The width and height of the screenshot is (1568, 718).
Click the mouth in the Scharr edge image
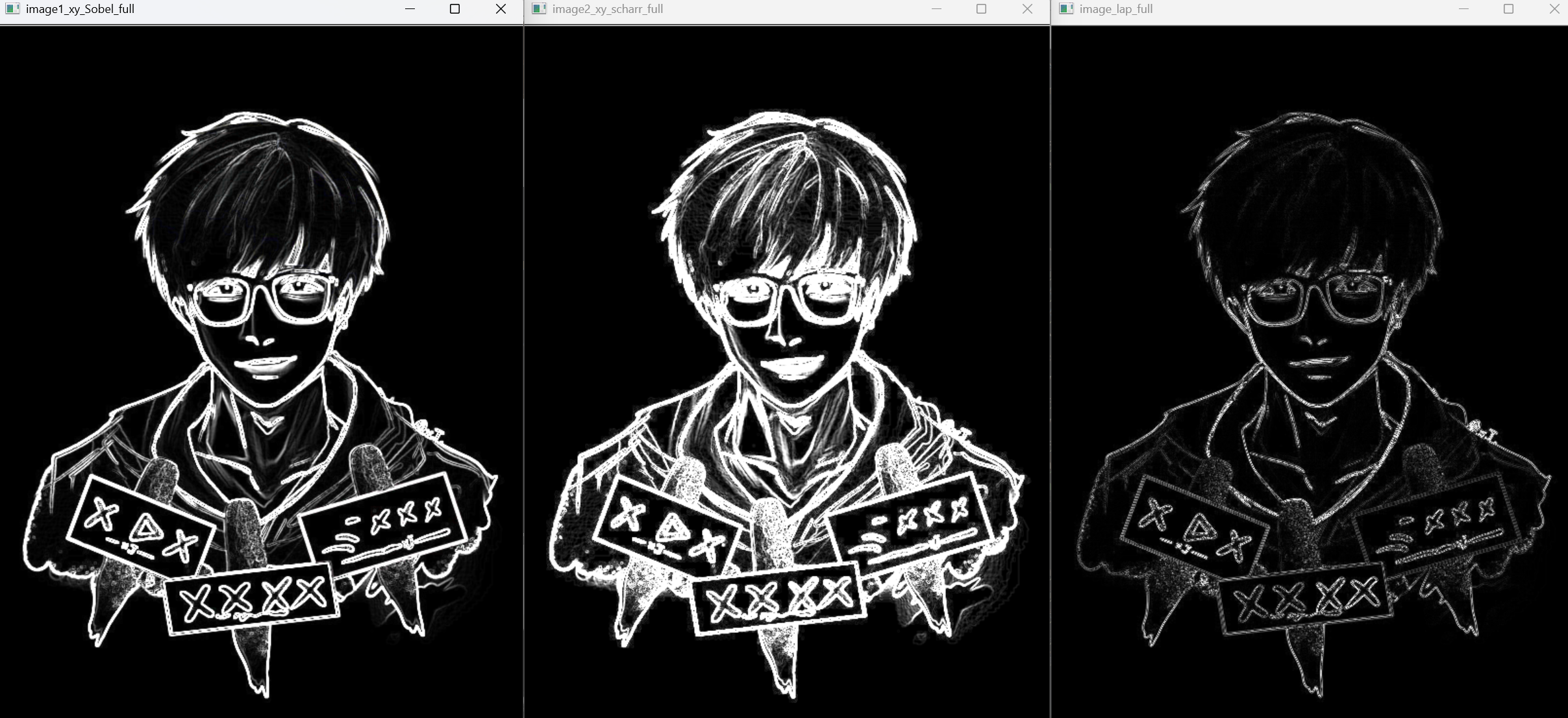(791, 367)
